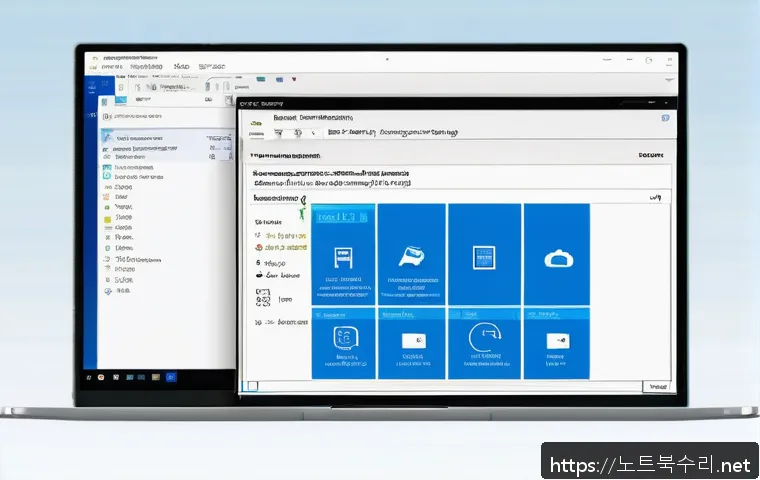Viewport: 760px width, 480px height.
Task: Click the red circle item in dialog list
Action: coord(259,246)
